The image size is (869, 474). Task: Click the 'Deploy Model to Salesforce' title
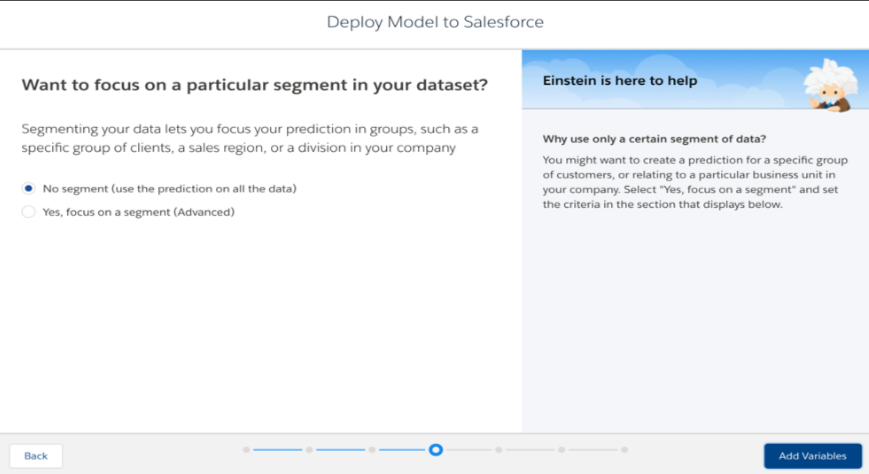[x=435, y=22]
